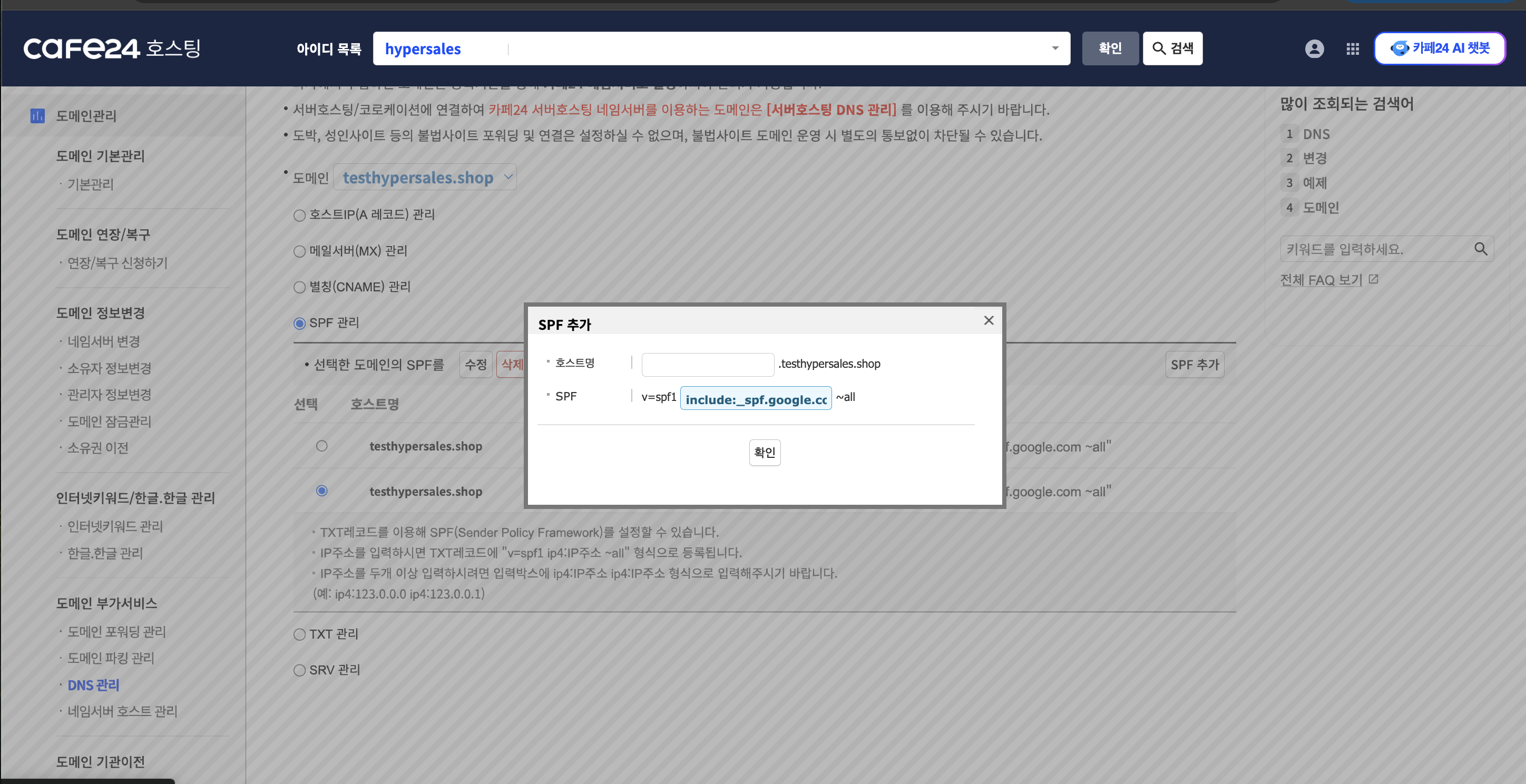Open the testhypersales.shop domain dropdown

[x=425, y=177]
